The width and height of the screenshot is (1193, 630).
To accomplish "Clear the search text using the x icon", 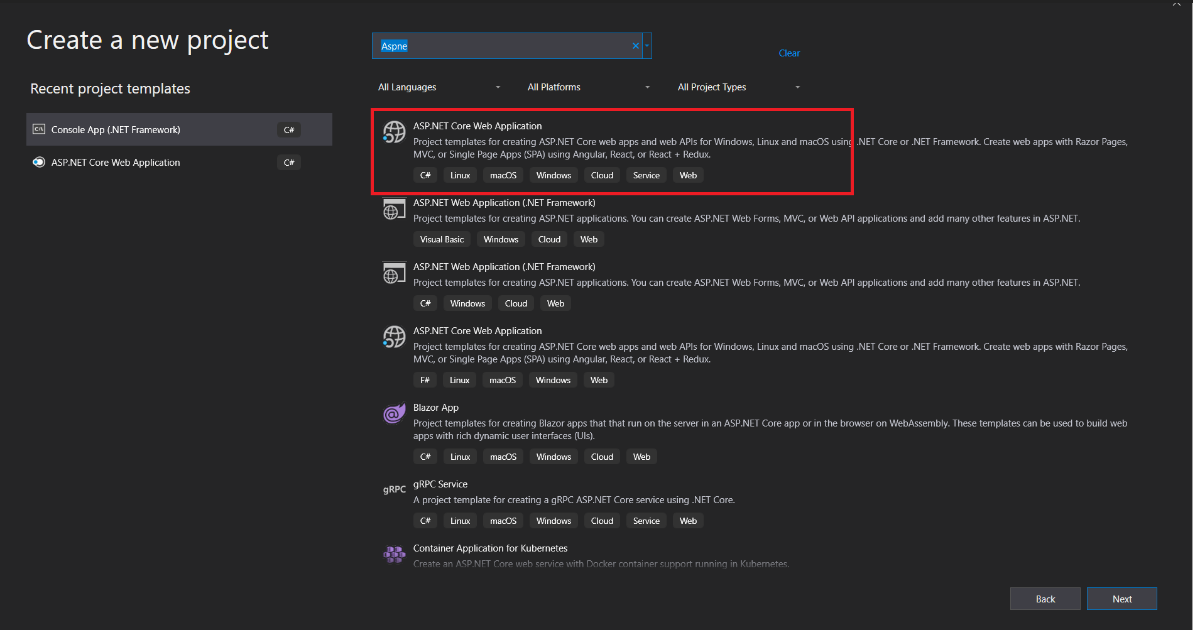I will (x=635, y=46).
